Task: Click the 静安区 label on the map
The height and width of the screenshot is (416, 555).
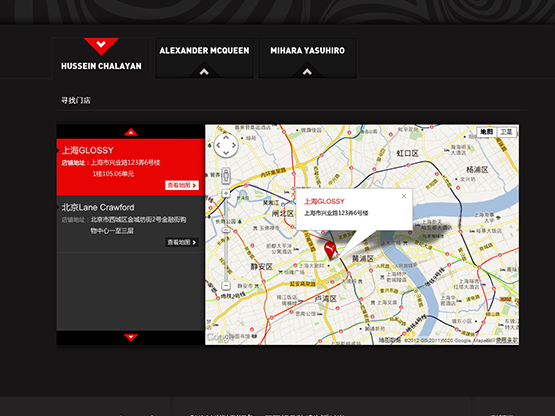Action: (262, 267)
